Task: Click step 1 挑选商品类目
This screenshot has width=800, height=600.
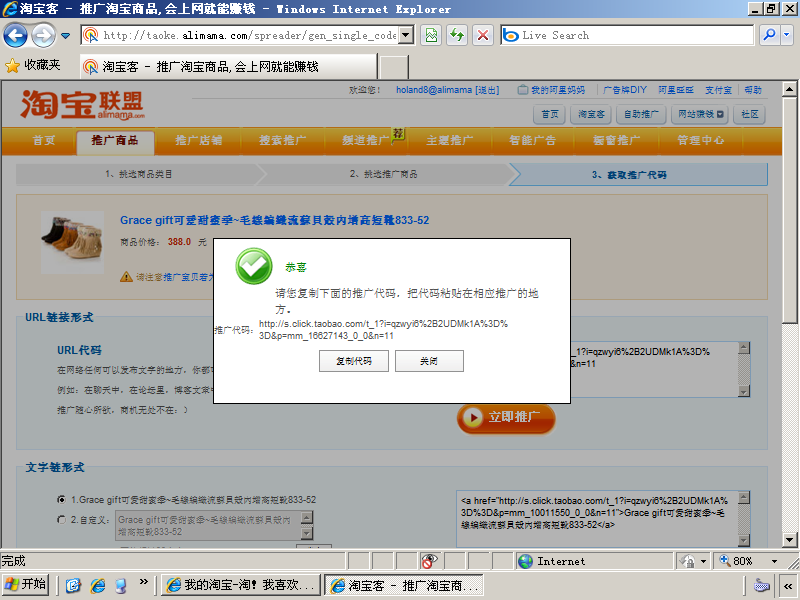Action: click(x=138, y=174)
